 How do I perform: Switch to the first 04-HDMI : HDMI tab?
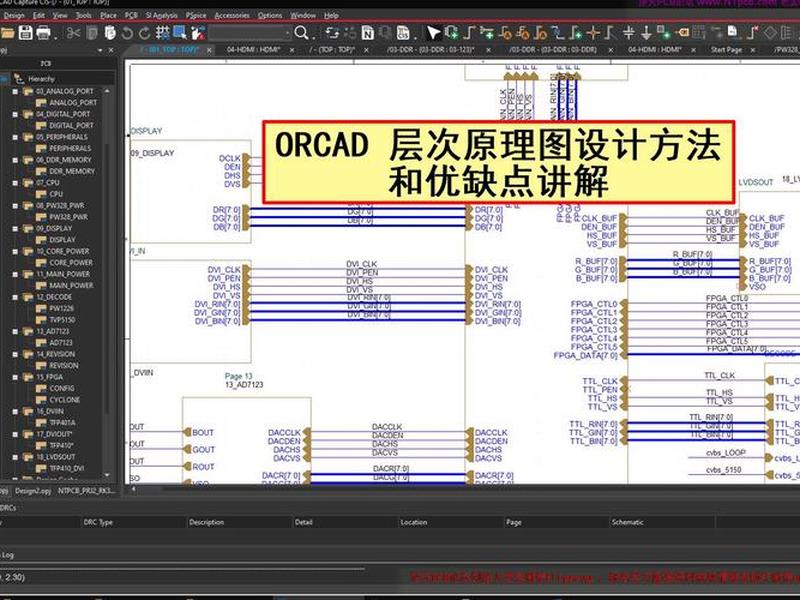click(254, 50)
